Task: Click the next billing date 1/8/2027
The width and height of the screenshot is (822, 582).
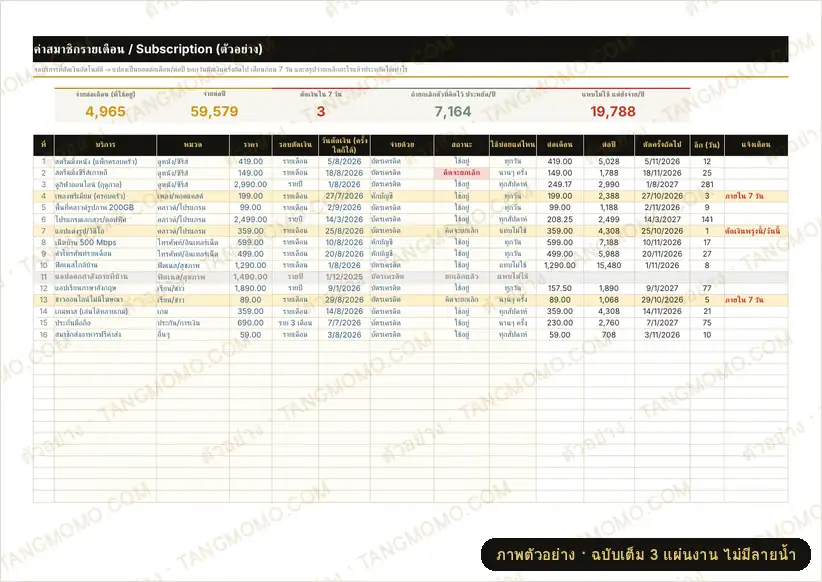Action: [662, 185]
